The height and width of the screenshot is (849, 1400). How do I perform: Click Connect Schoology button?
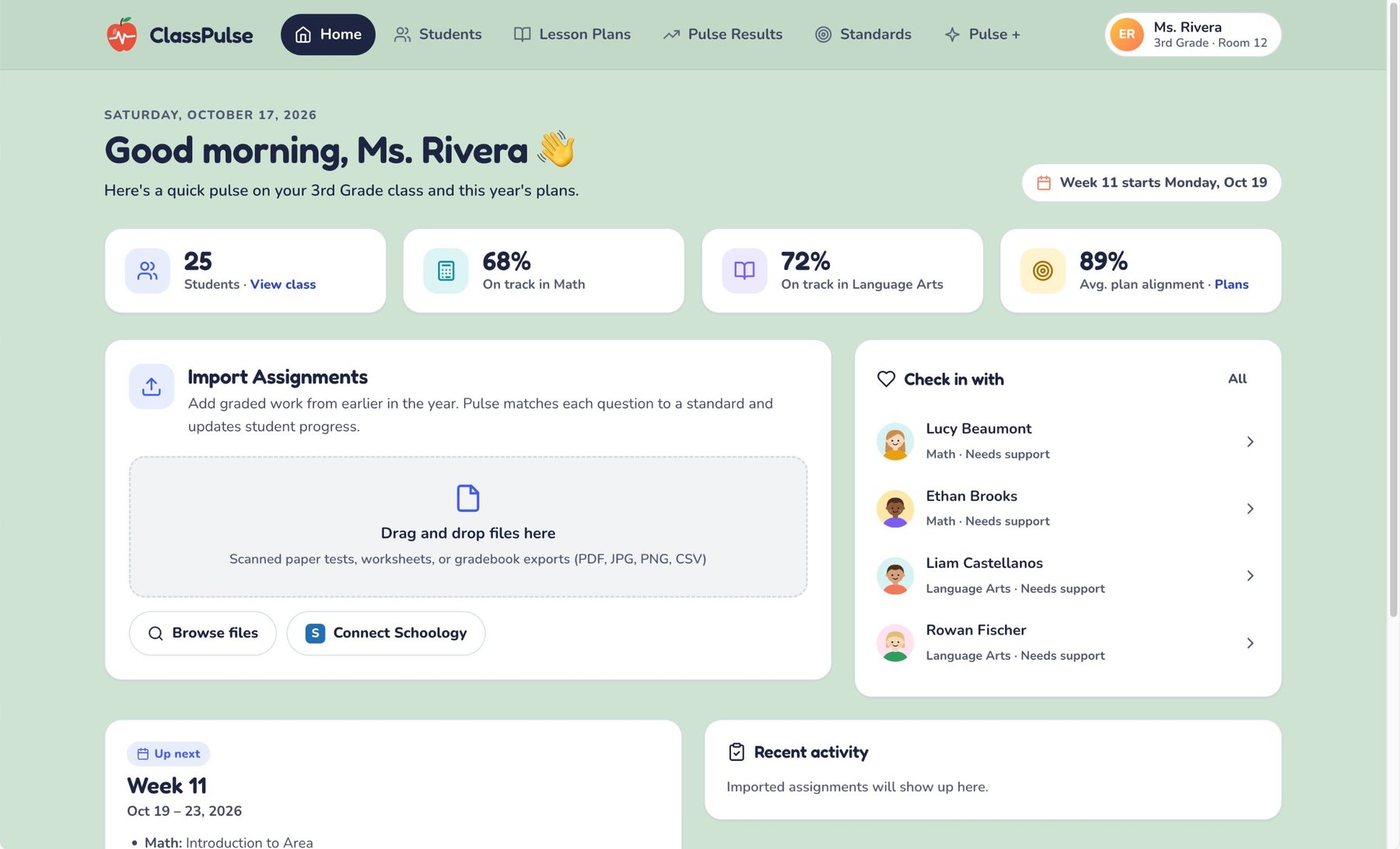386,633
